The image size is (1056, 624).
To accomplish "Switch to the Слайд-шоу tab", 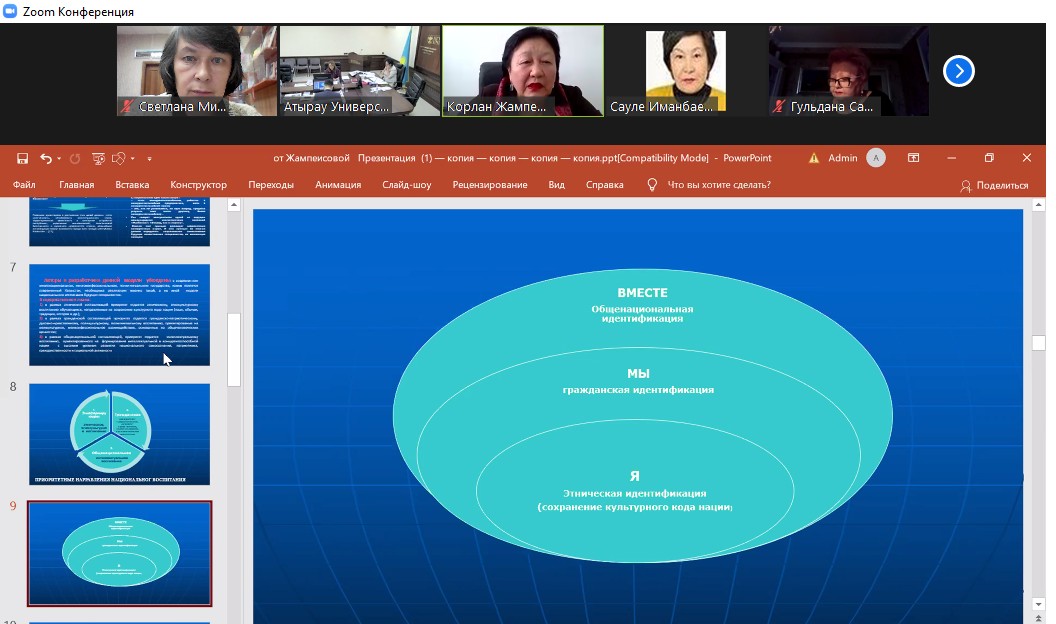I will [x=407, y=184].
